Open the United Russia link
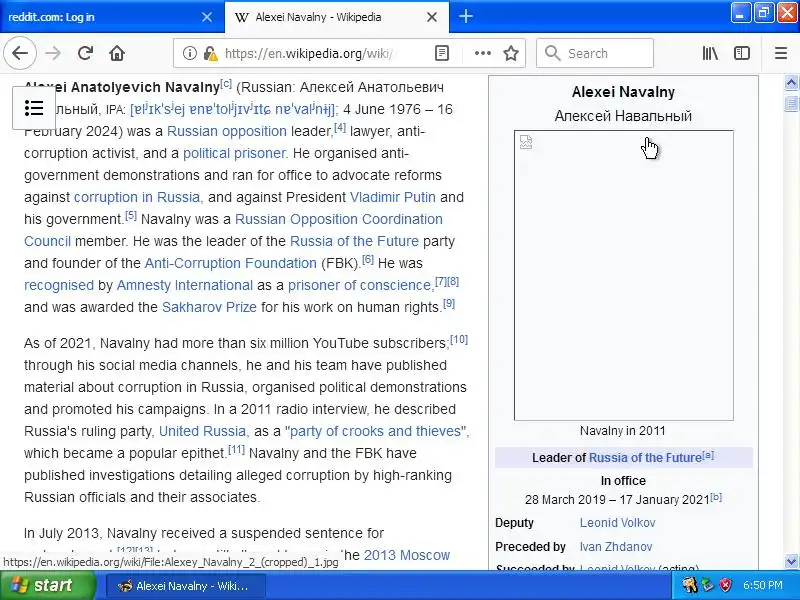800x600 pixels. tap(203, 431)
